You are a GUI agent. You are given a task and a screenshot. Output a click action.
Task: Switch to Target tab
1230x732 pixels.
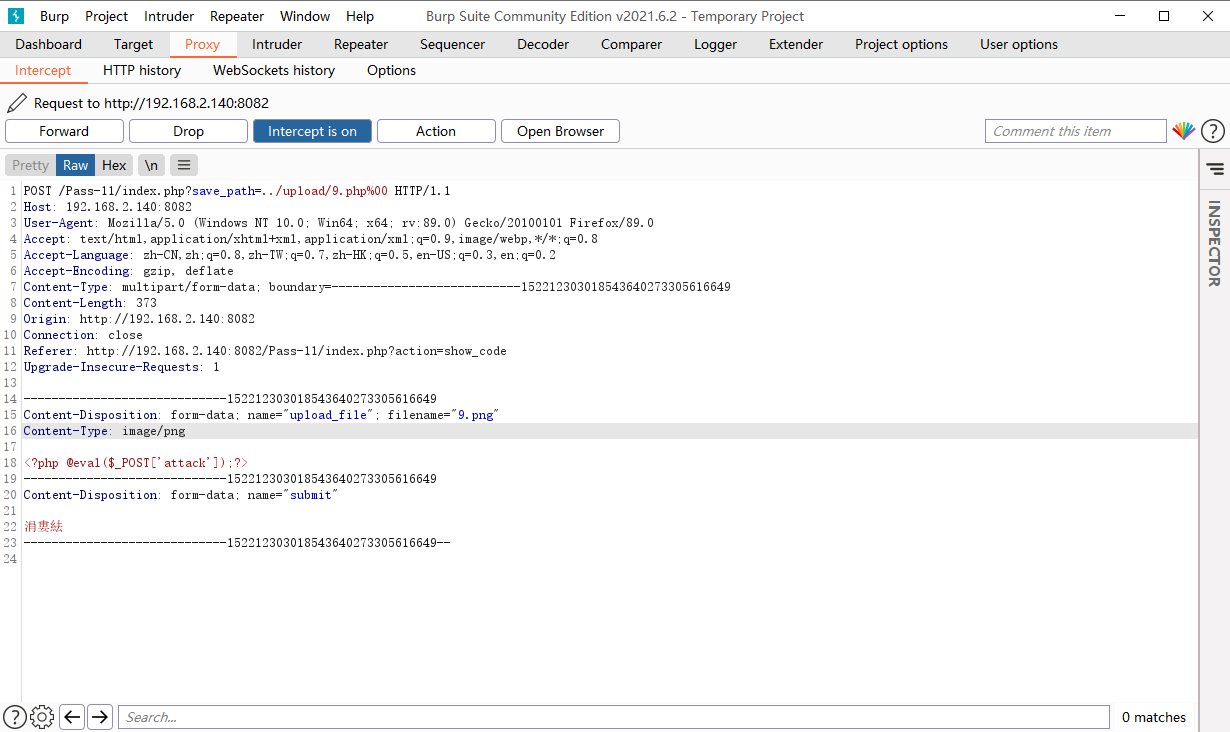point(133,44)
